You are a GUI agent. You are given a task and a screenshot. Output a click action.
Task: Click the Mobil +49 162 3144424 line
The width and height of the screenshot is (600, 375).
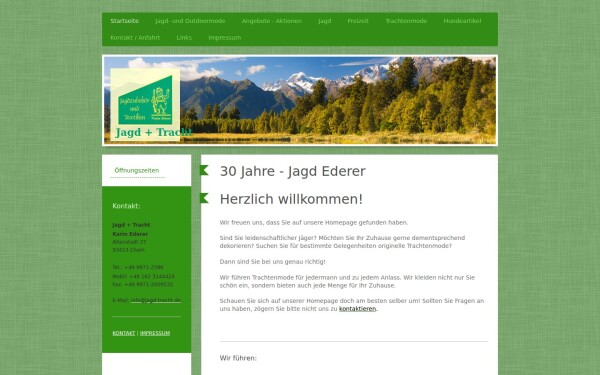click(x=143, y=276)
